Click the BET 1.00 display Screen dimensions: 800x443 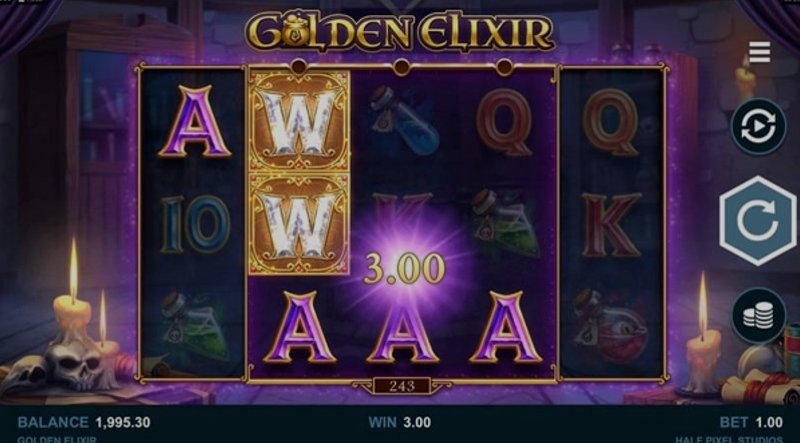tap(751, 422)
